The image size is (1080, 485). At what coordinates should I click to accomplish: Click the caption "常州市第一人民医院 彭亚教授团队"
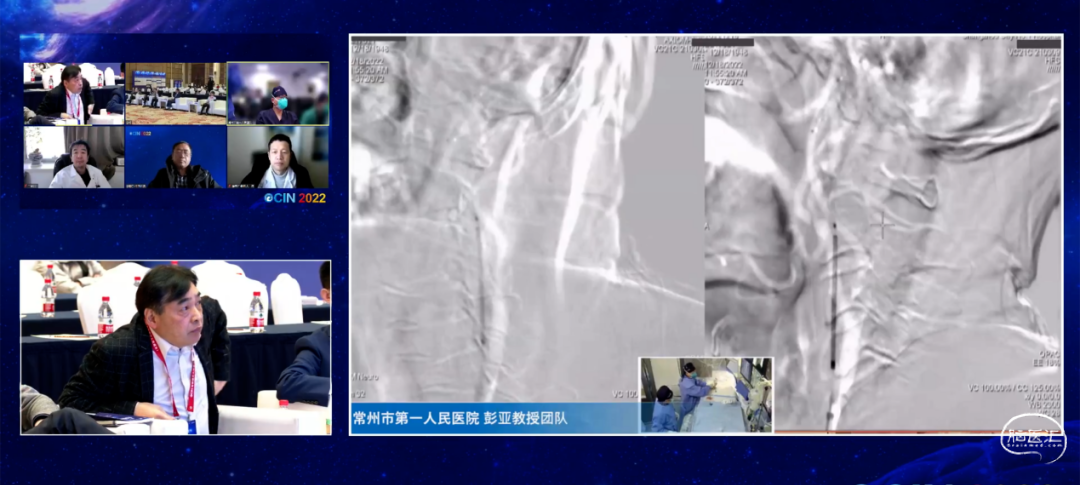coord(459,418)
